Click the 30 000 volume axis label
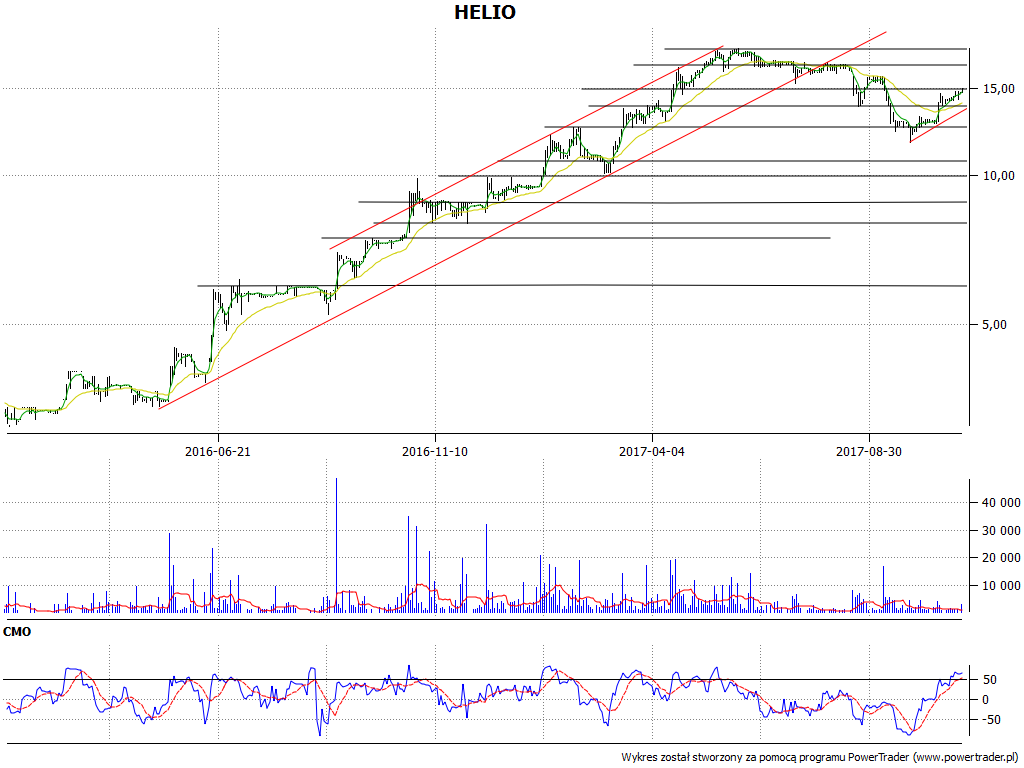Image resolution: width=1024 pixels, height=768 pixels. (1001, 530)
